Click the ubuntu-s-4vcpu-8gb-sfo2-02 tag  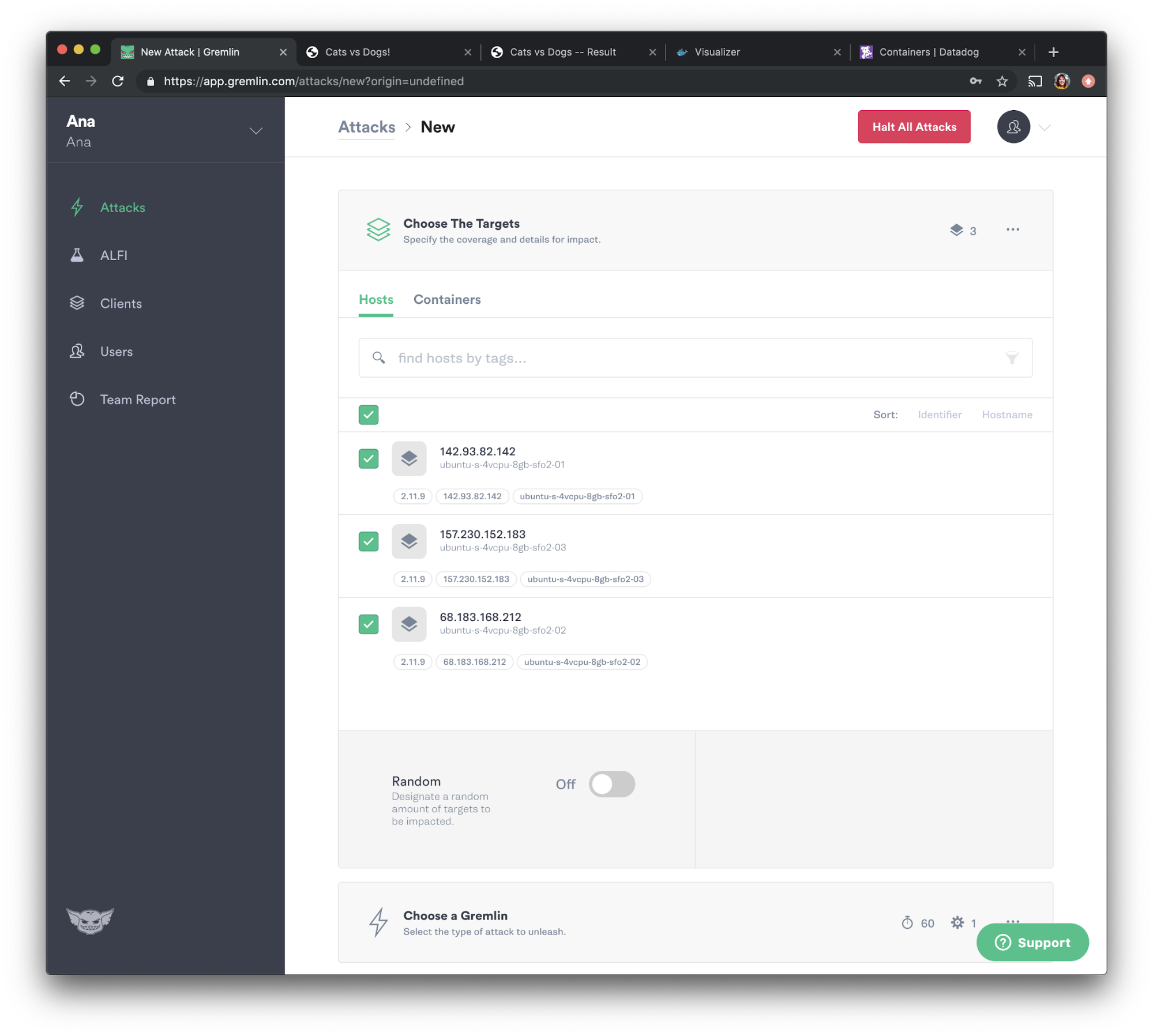pyautogui.click(x=582, y=662)
